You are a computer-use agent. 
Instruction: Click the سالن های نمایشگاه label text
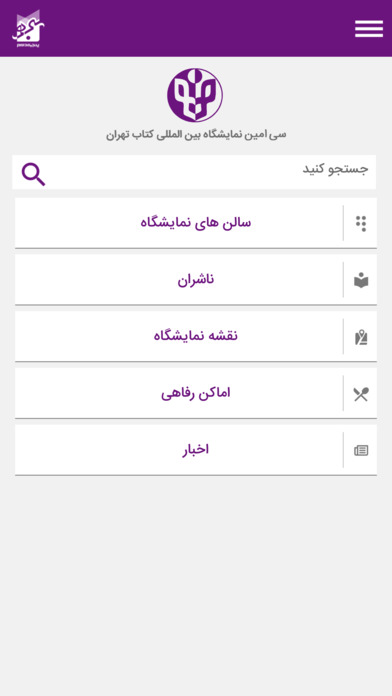click(x=196, y=222)
